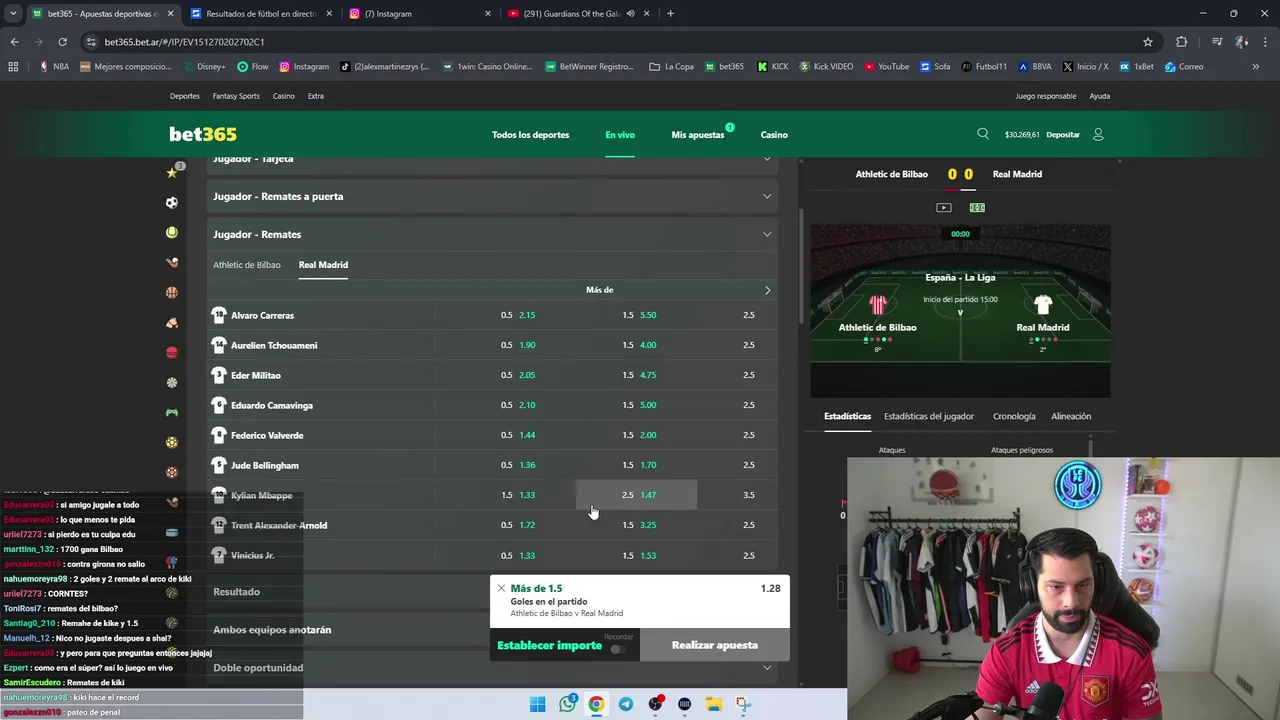Viewport: 1280px width, 720px height.
Task: Click Establecer importe on bet slip
Action: 549,645
